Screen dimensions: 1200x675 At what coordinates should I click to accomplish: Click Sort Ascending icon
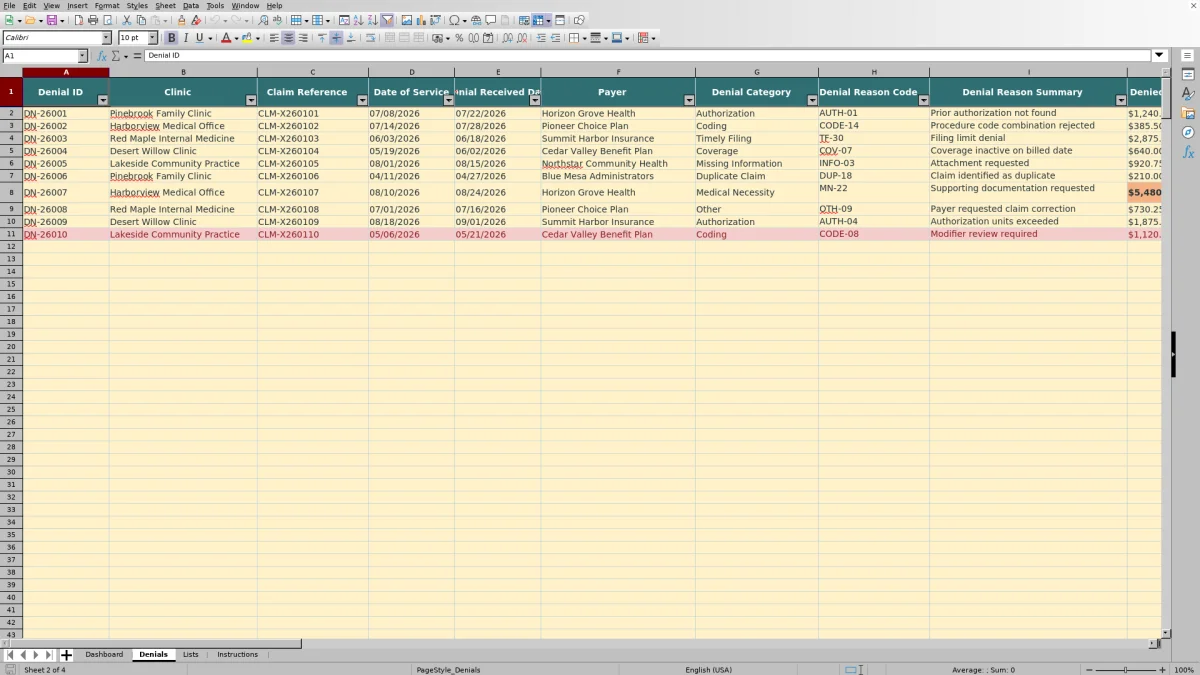358,20
